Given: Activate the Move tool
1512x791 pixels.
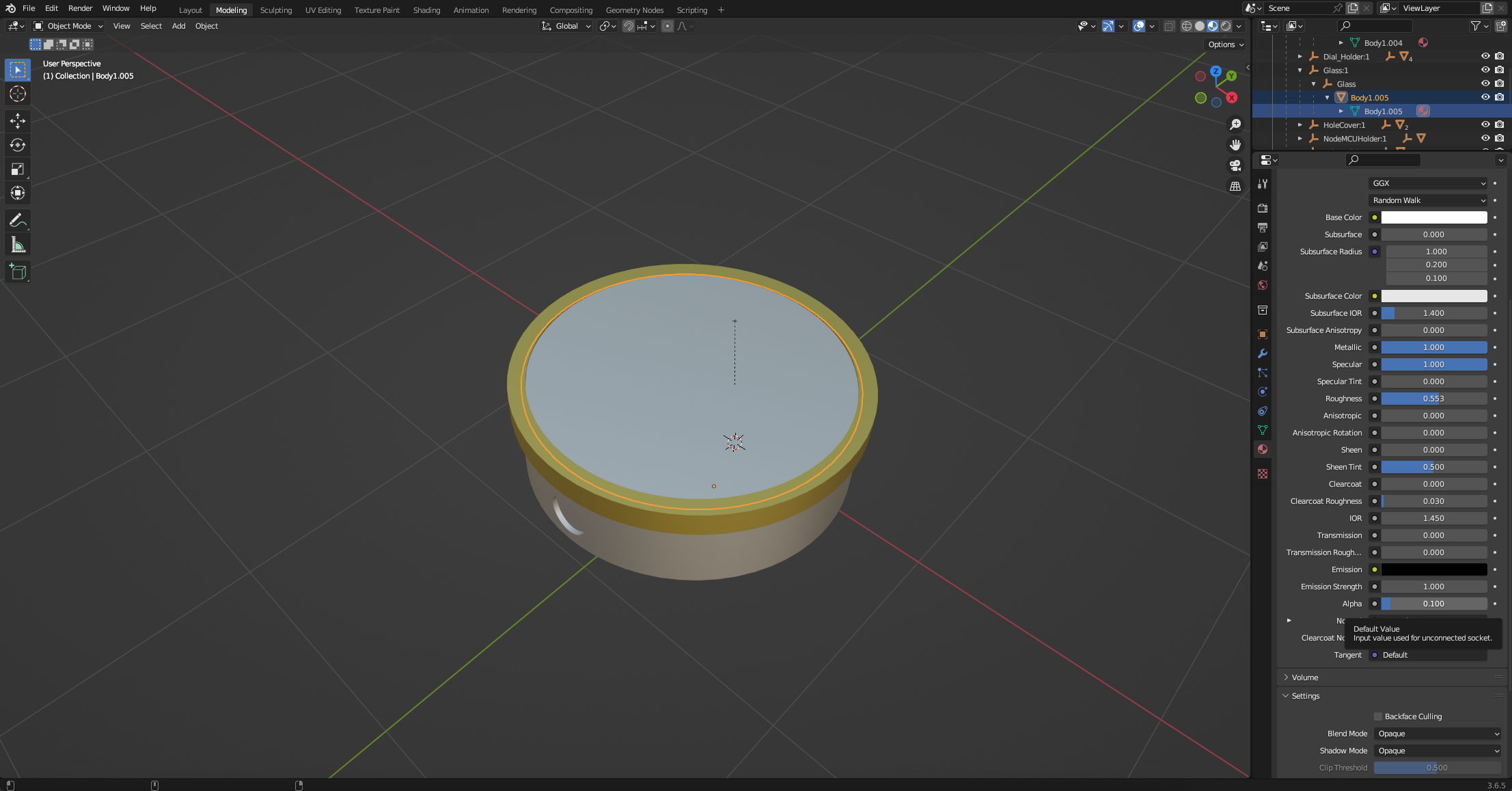Looking at the screenshot, I should tap(18, 121).
